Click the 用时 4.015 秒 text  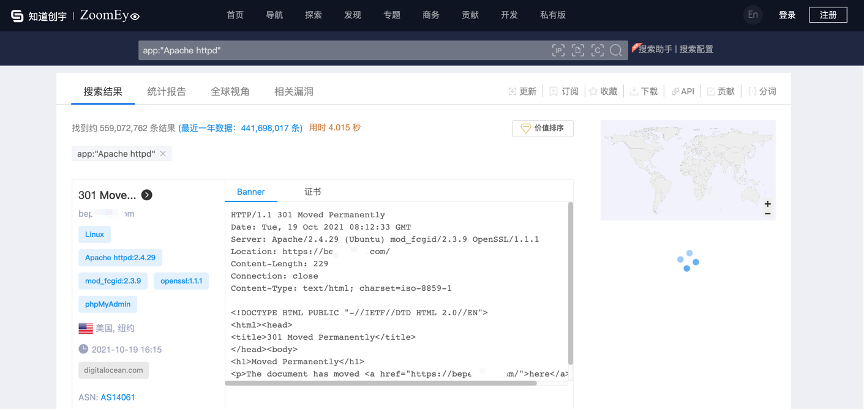pos(335,128)
